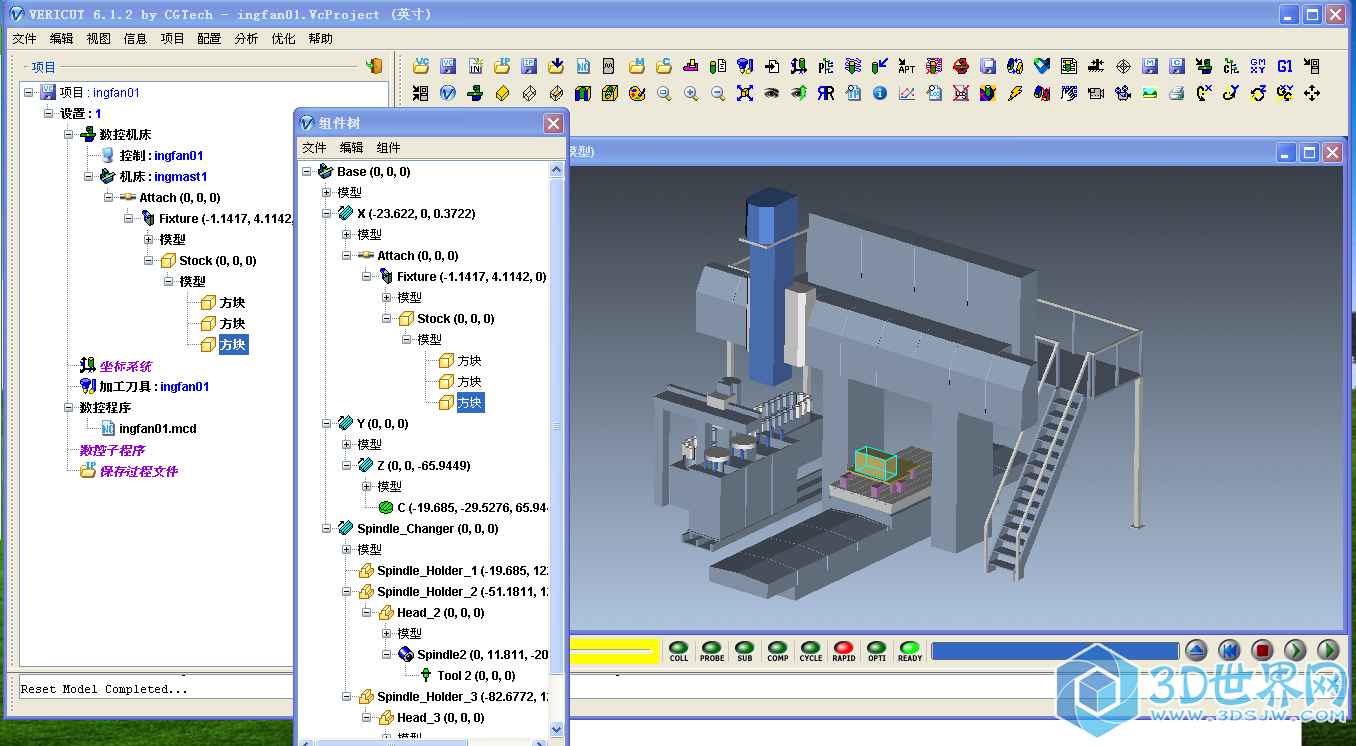Click the video camera record icon
This screenshot has width=1356, height=746.
pos(1096,93)
